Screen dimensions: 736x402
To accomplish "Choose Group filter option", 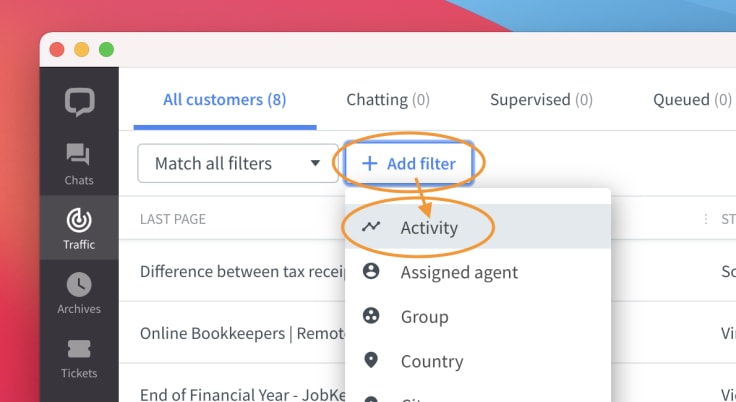I will point(478,317).
